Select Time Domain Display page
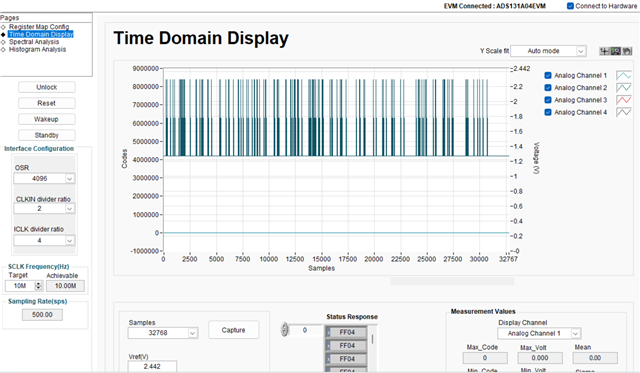640x373 pixels. click(41, 34)
